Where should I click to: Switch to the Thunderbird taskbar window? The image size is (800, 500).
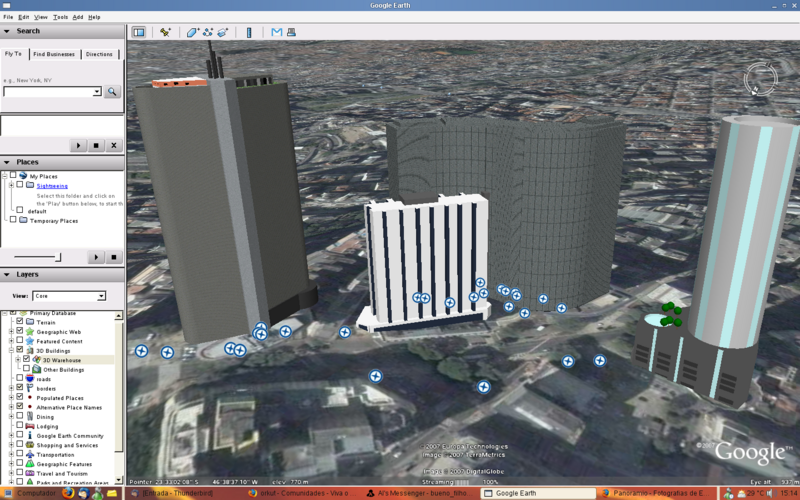tap(183, 493)
